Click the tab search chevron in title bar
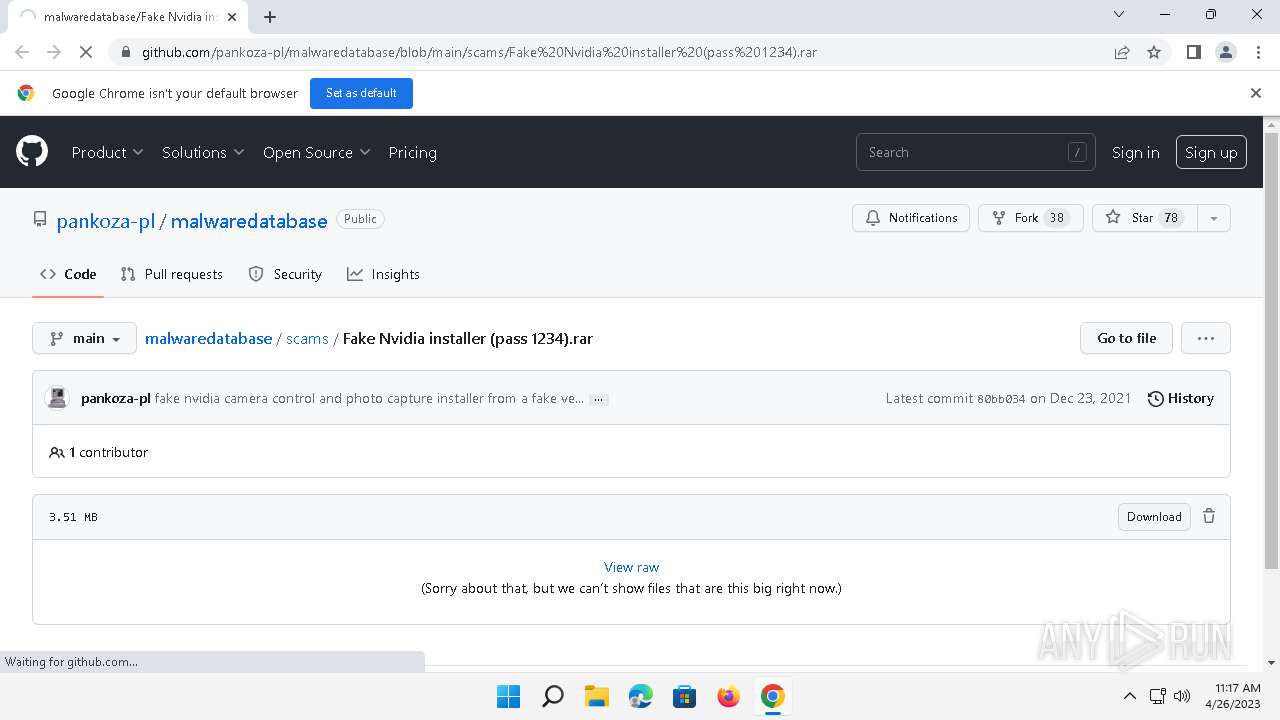The image size is (1280, 720). click(x=1119, y=14)
